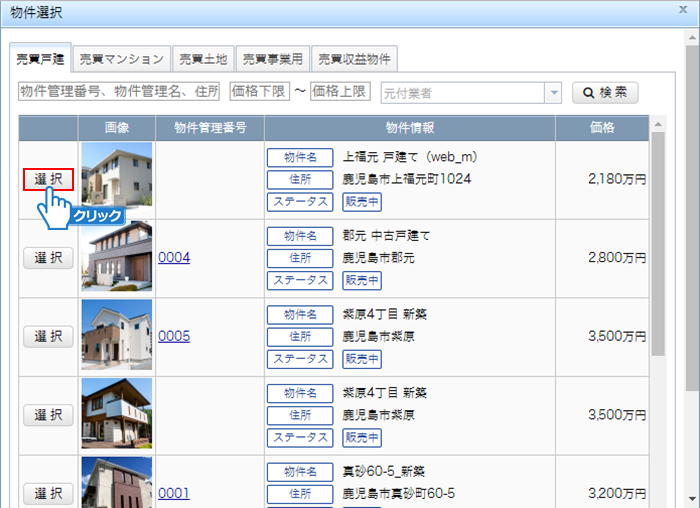Screen dimensions: 700x508
Task: Expand the 元付業者 dropdown arrow
Action: click(x=553, y=93)
